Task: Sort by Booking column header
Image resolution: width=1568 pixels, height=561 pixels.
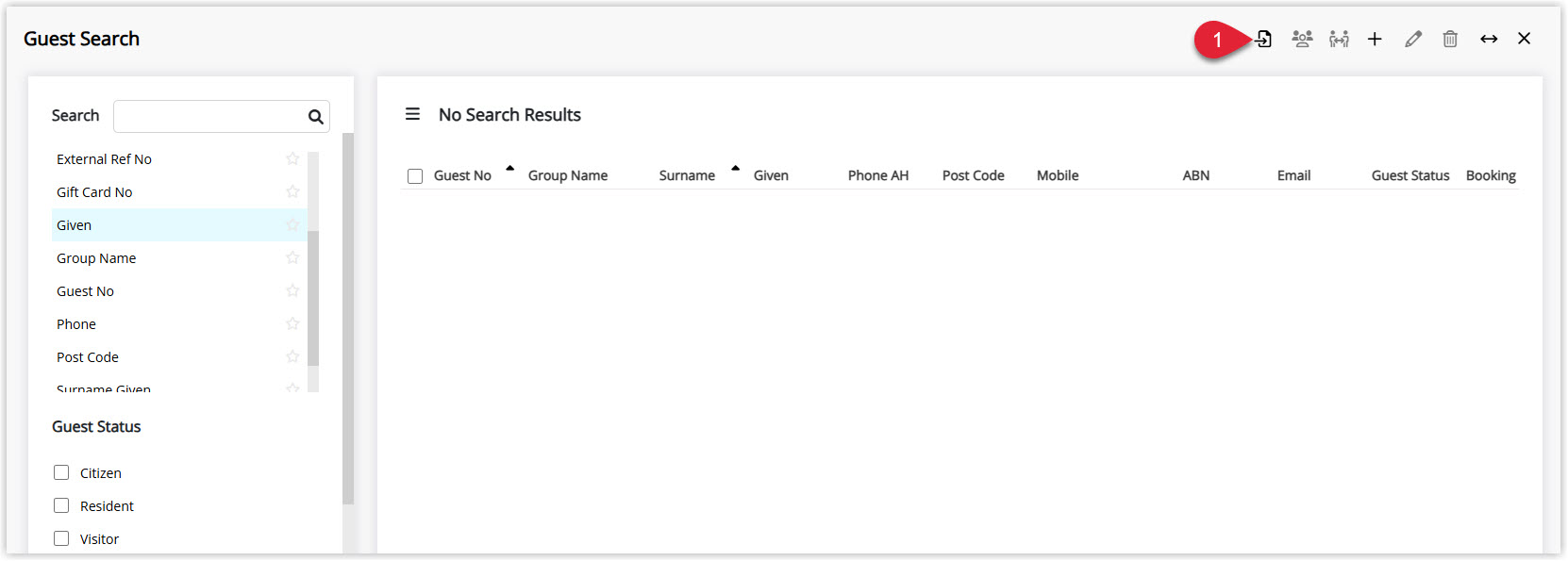Action: click(x=1491, y=175)
